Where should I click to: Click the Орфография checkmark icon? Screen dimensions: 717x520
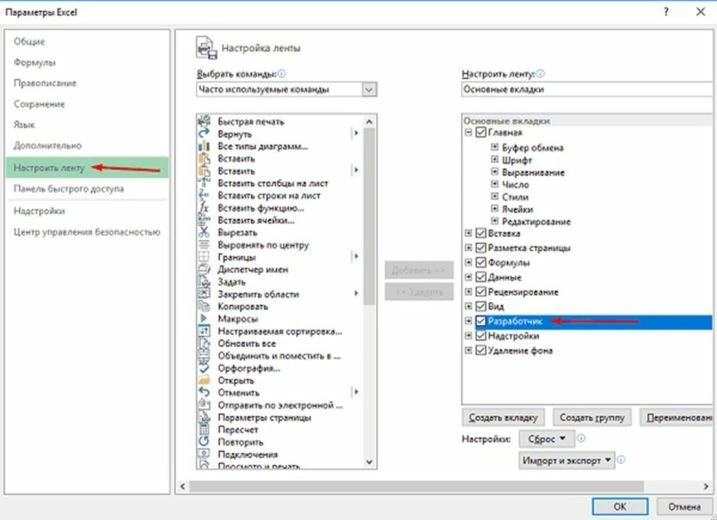(204, 368)
